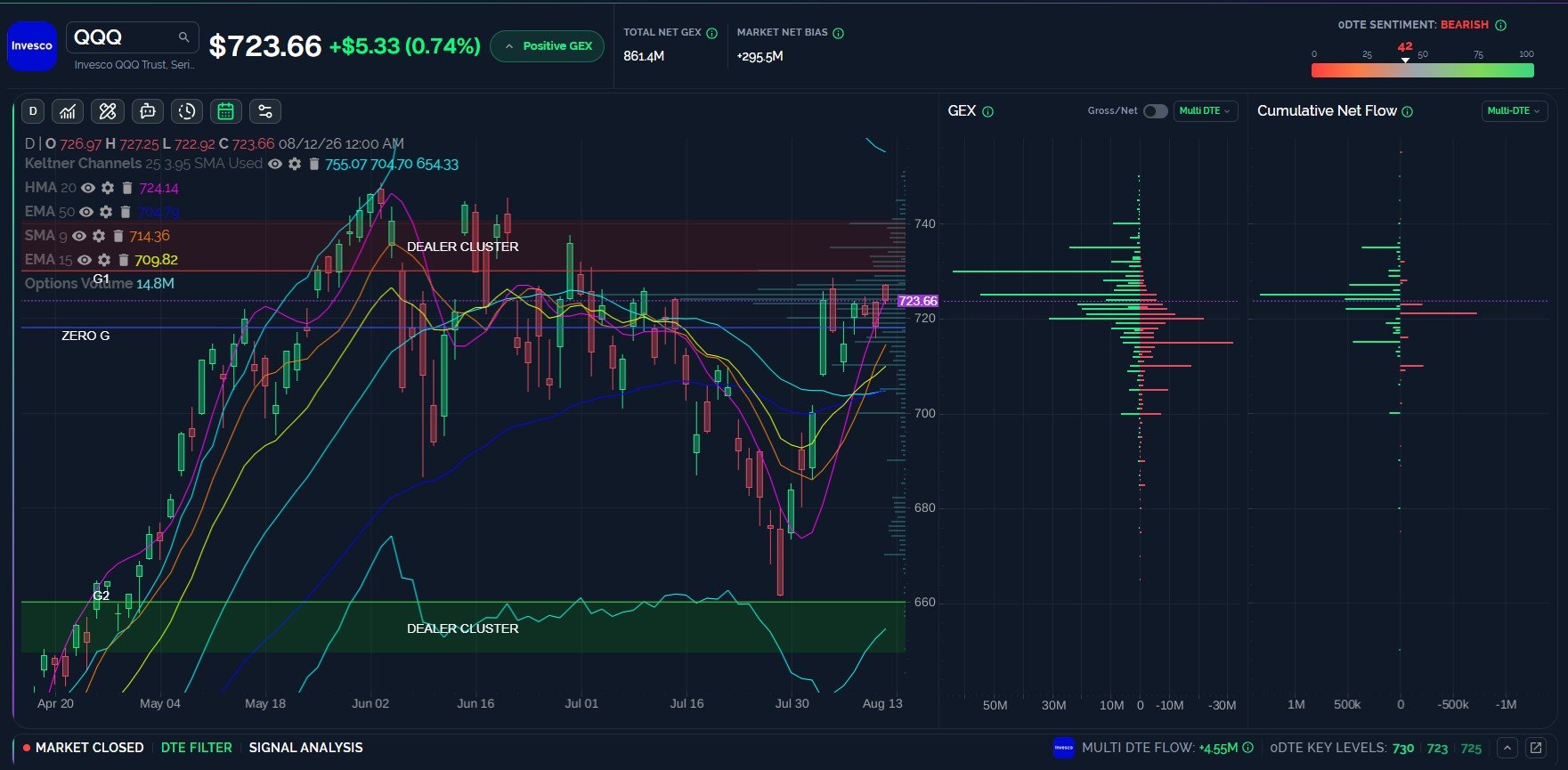Click the lower green DEALER CLUSTER label
Image resolution: width=1568 pixels, height=770 pixels.
[462, 628]
